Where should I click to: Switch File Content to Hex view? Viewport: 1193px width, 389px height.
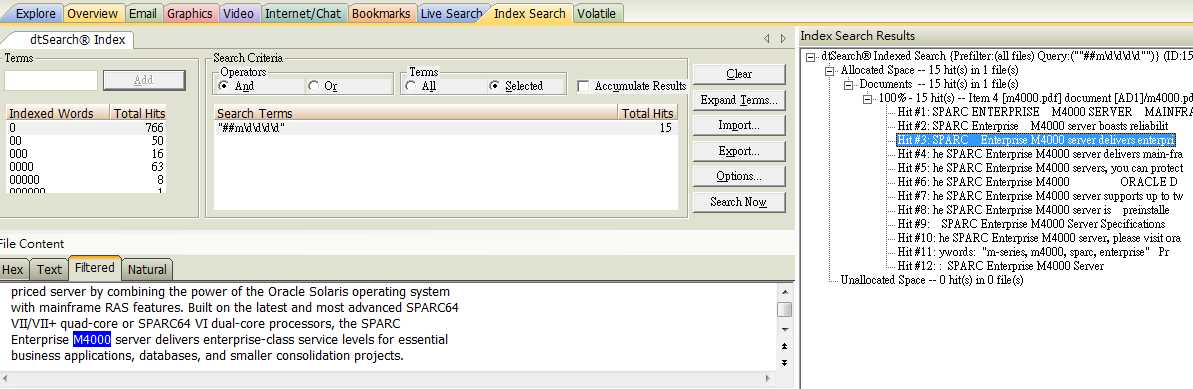pyautogui.click(x=13, y=269)
